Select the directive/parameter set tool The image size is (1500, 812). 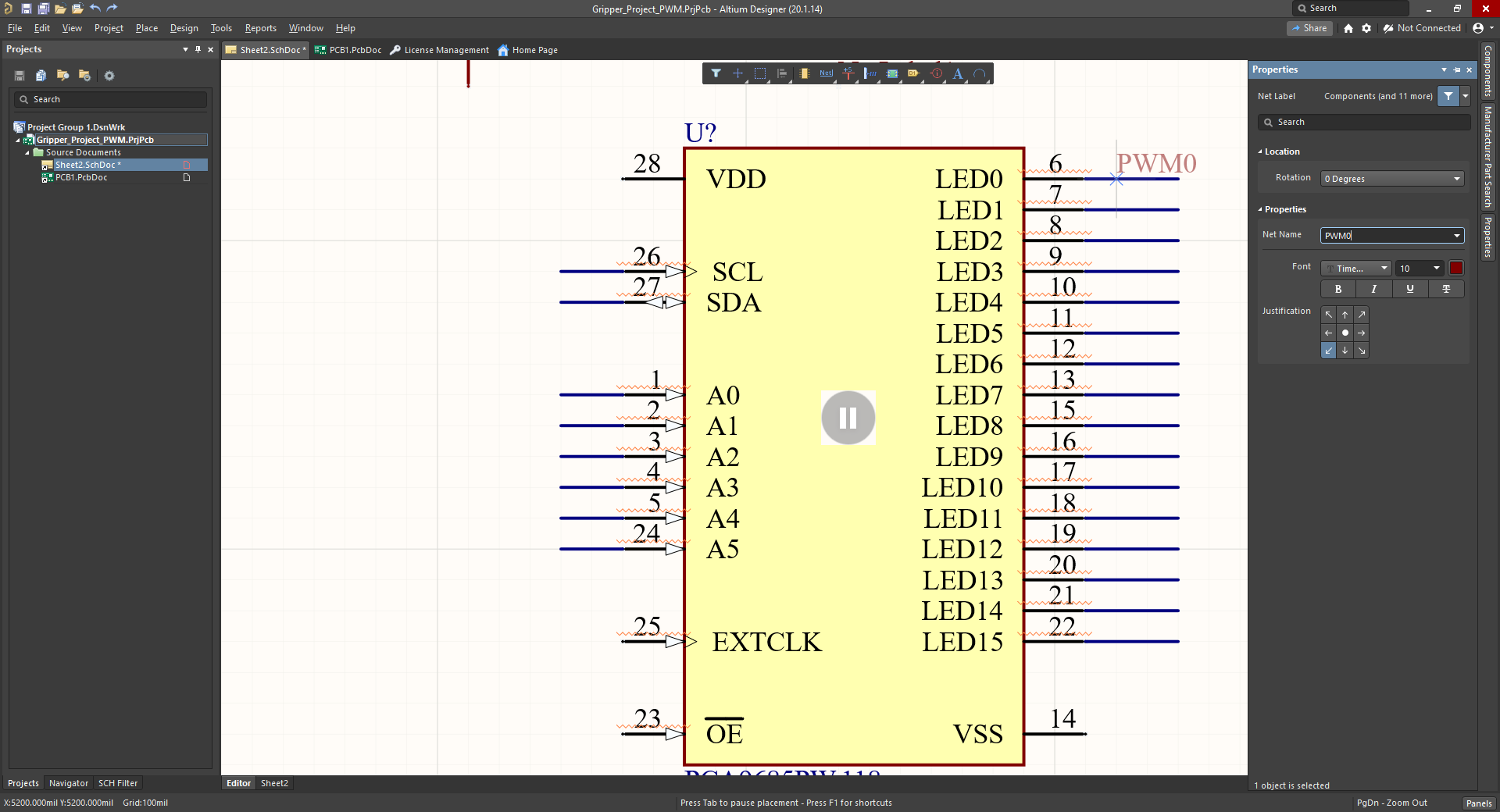click(x=936, y=73)
